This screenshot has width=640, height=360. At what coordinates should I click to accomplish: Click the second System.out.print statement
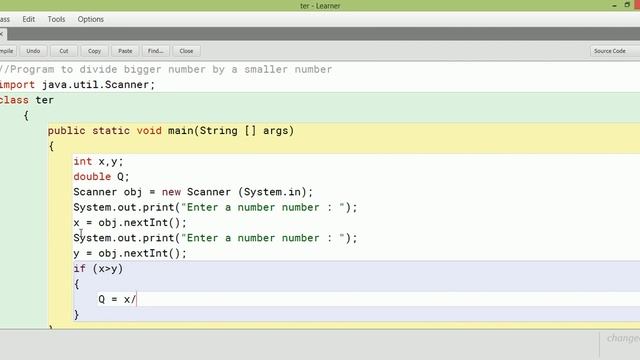(215, 238)
